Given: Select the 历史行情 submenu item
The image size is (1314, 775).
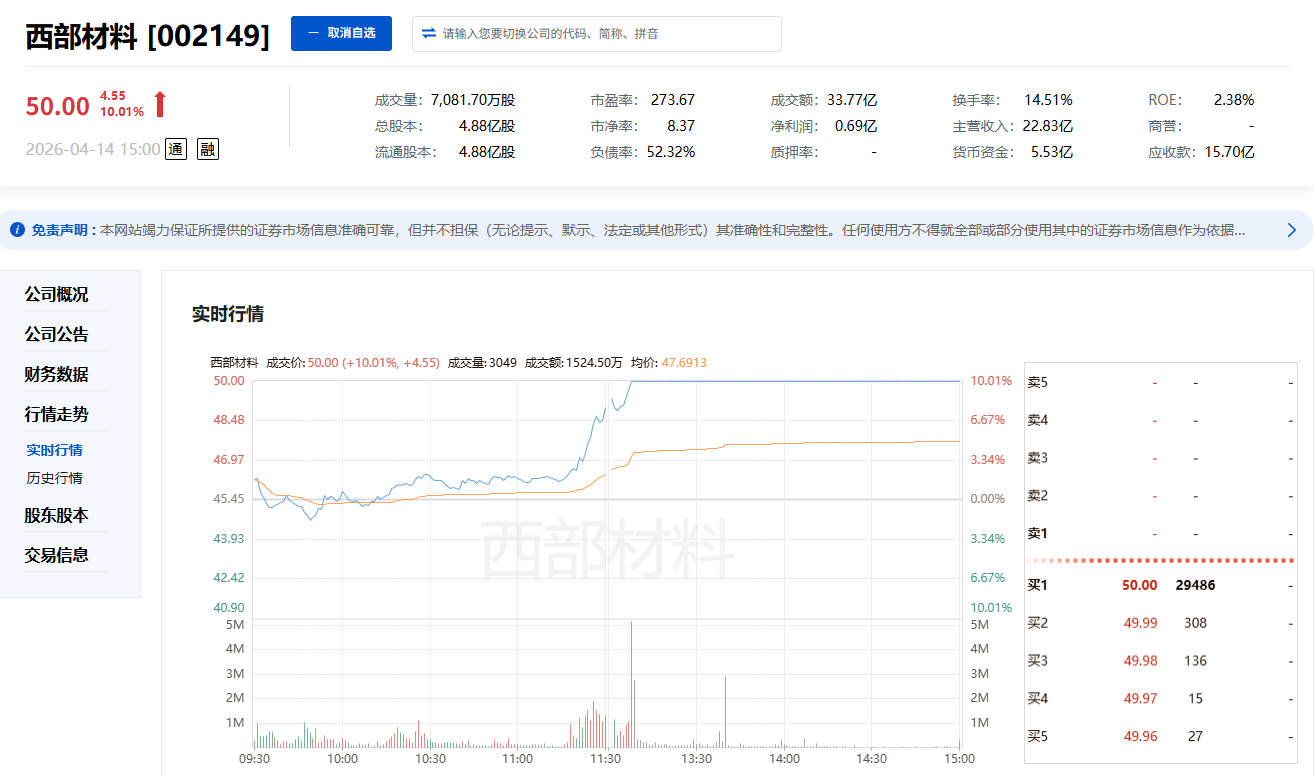Looking at the screenshot, I should pyautogui.click(x=55, y=478).
